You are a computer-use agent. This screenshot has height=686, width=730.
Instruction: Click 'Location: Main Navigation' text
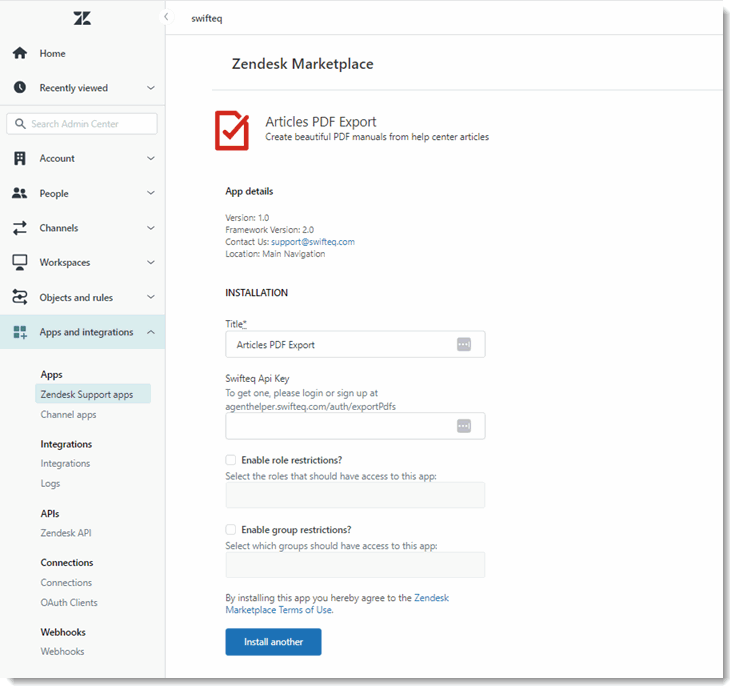point(275,254)
